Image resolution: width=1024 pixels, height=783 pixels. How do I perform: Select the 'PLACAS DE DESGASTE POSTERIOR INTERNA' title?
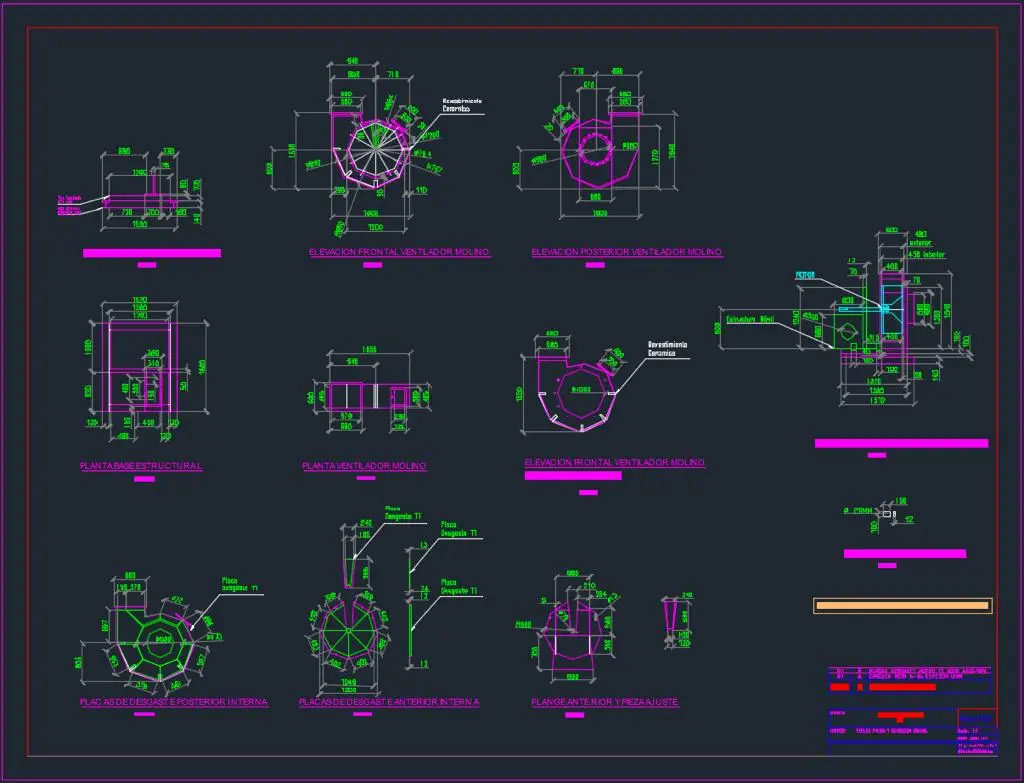click(174, 703)
